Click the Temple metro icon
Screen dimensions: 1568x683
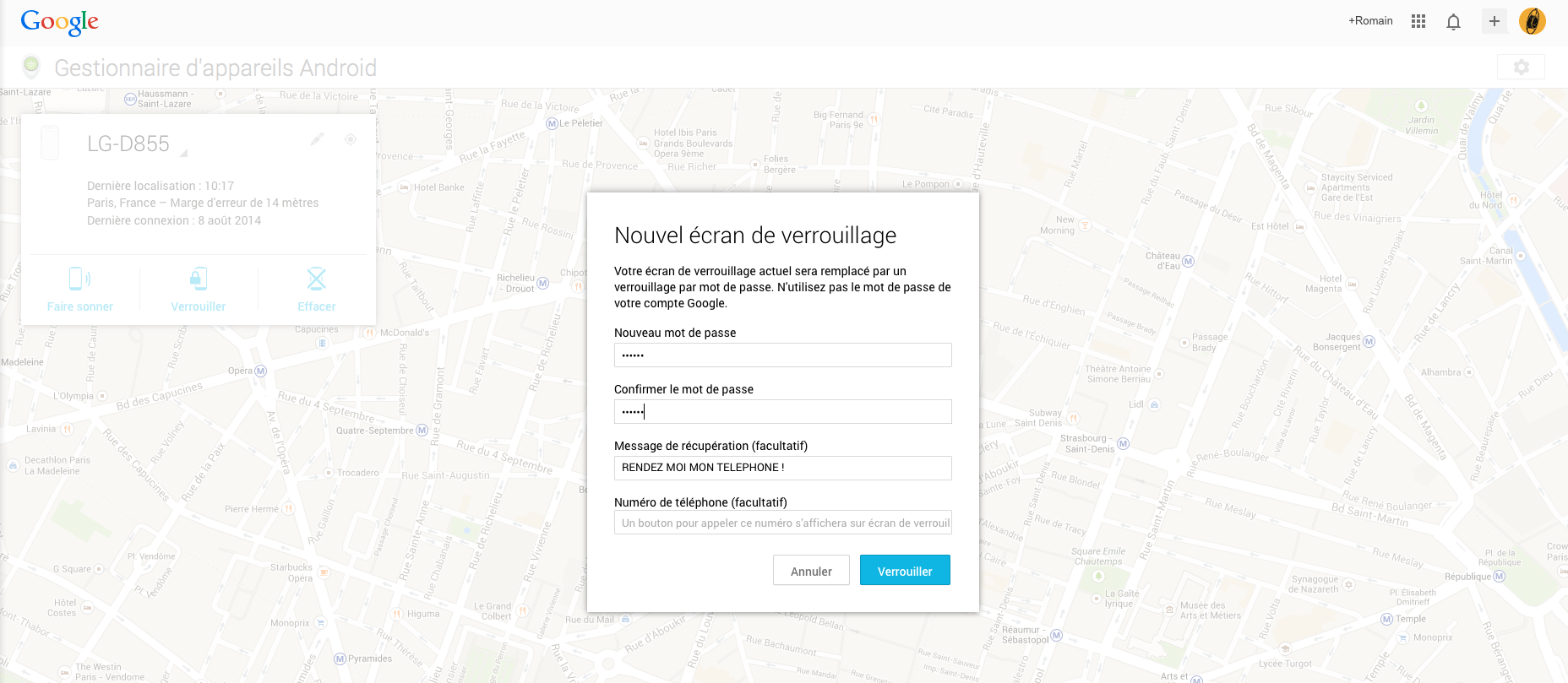(1386, 619)
